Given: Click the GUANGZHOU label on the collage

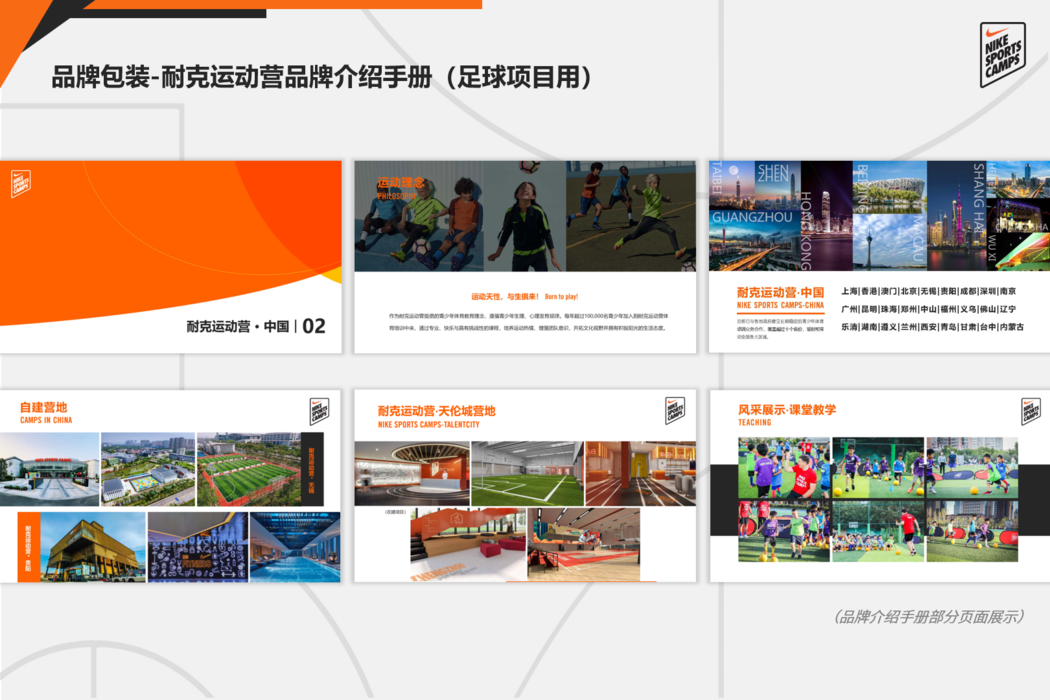Looking at the screenshot, I should point(752,217).
